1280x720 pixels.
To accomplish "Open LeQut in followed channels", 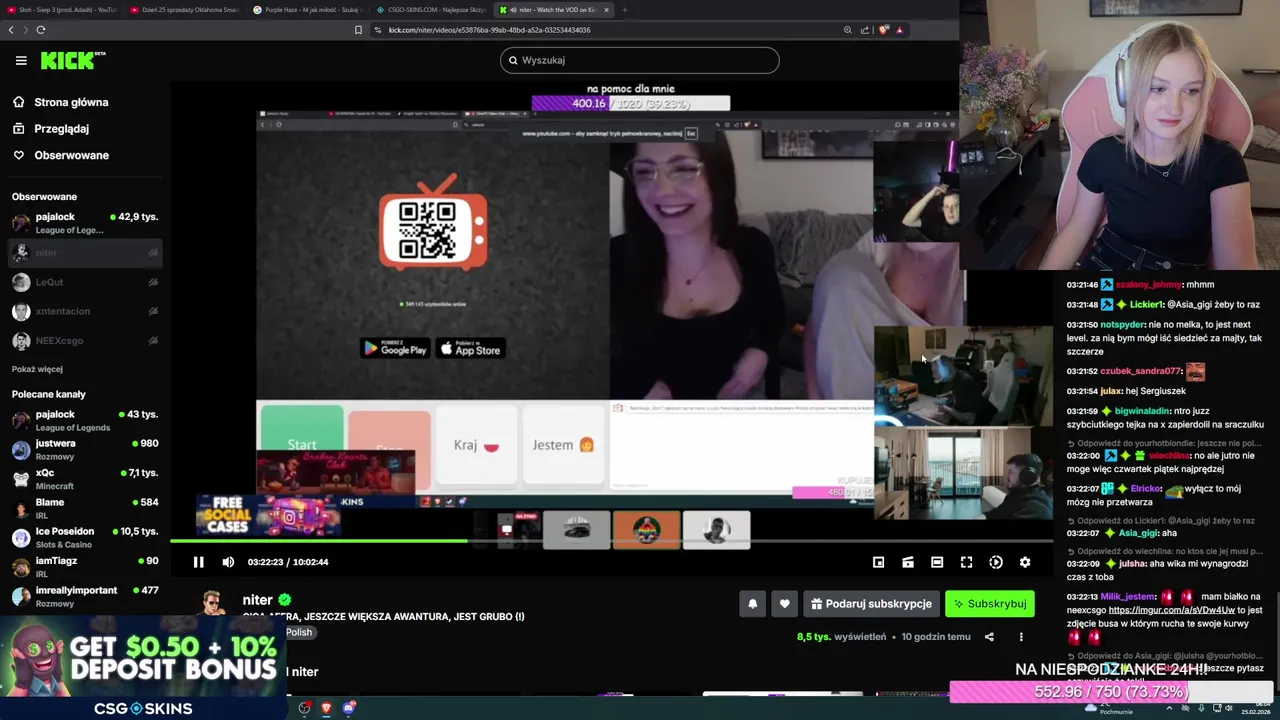I will pyautogui.click(x=85, y=282).
